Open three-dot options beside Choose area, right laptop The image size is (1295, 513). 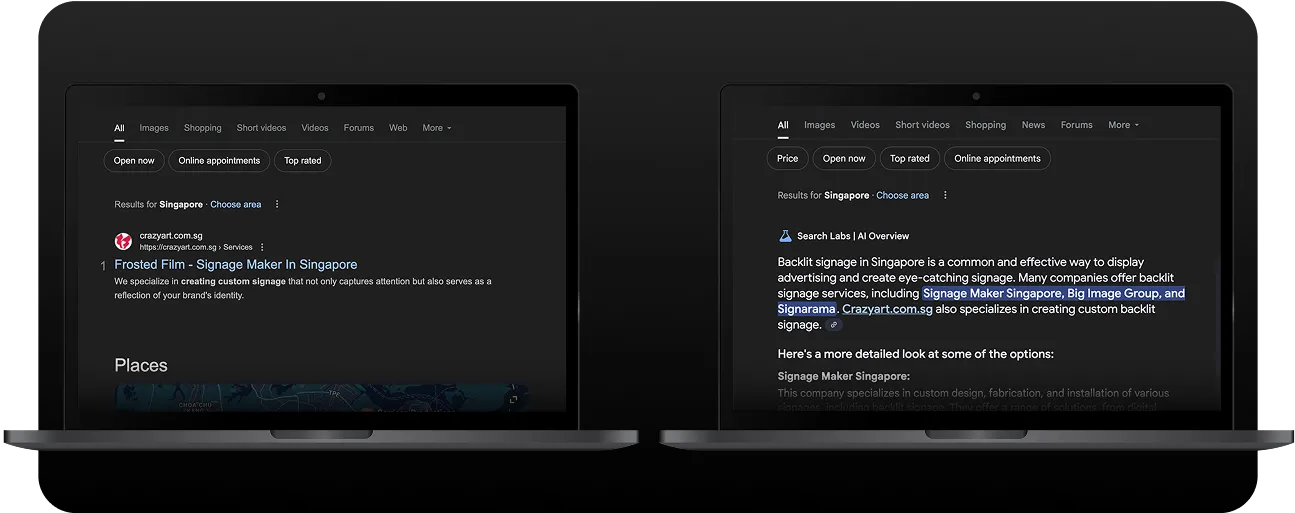945,195
